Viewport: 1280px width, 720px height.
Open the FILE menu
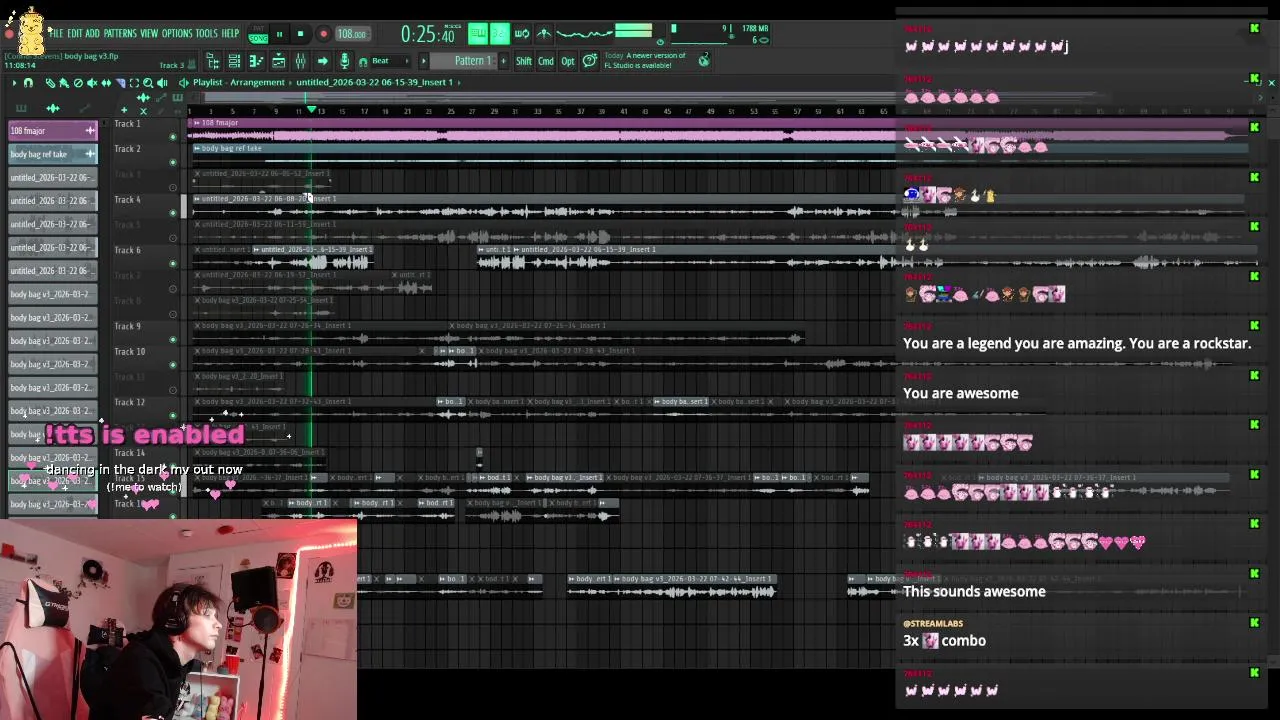click(56, 33)
